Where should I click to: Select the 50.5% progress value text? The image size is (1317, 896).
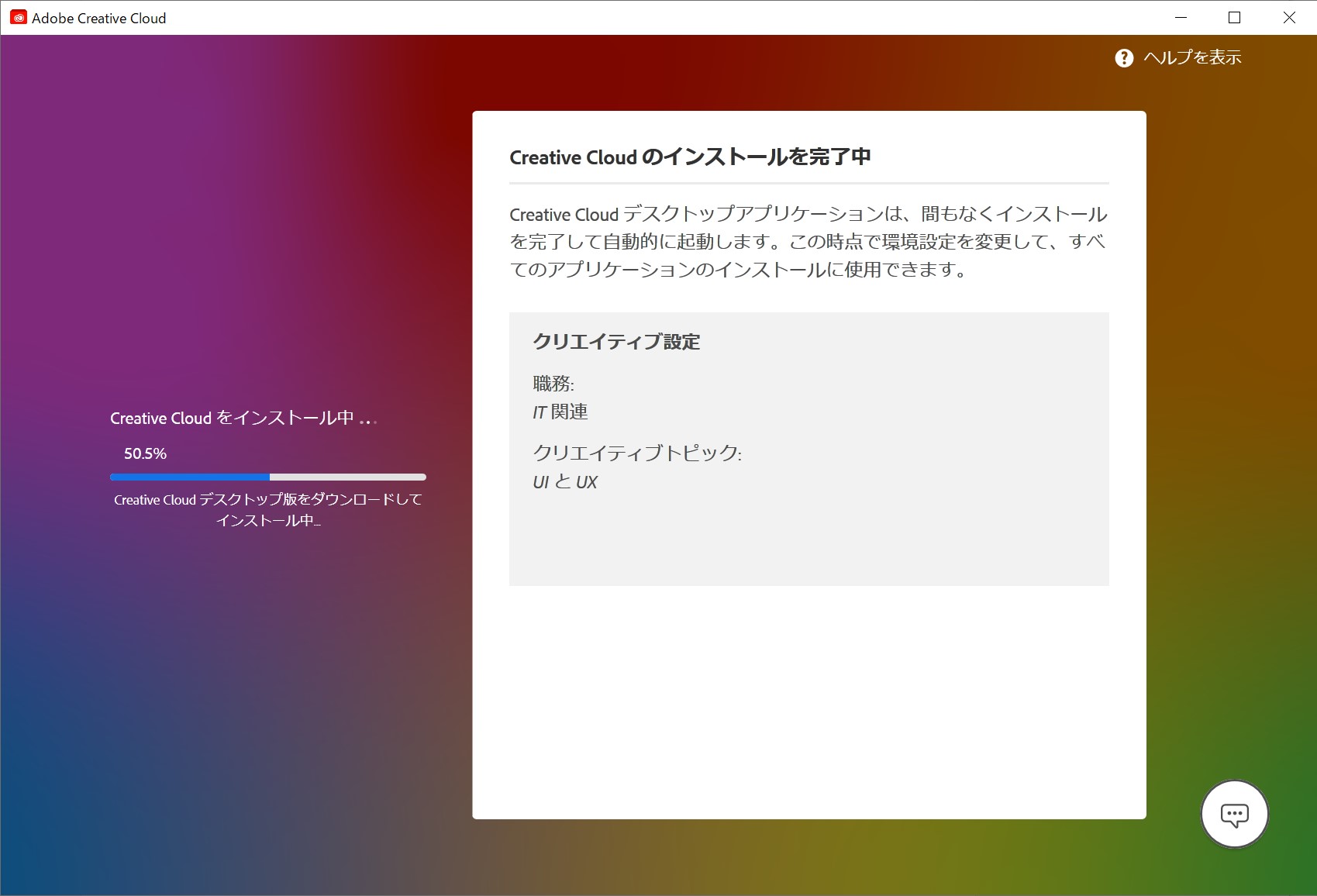145,453
